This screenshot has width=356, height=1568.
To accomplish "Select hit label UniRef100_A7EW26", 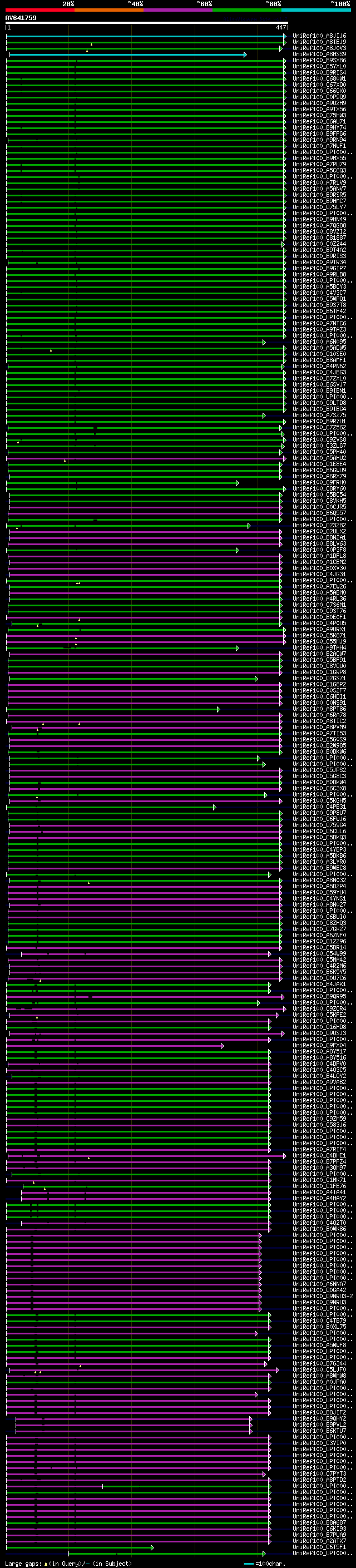I will pyautogui.click(x=319, y=586).
